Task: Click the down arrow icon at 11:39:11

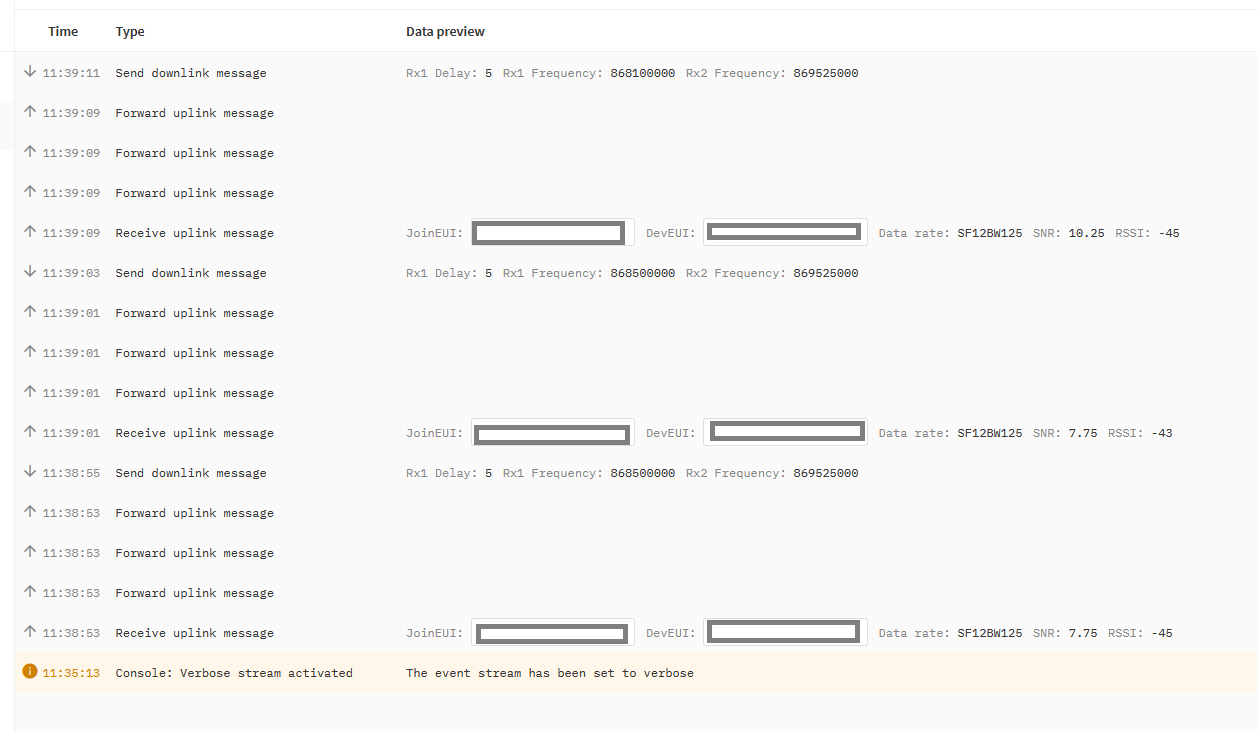Action: [x=30, y=72]
